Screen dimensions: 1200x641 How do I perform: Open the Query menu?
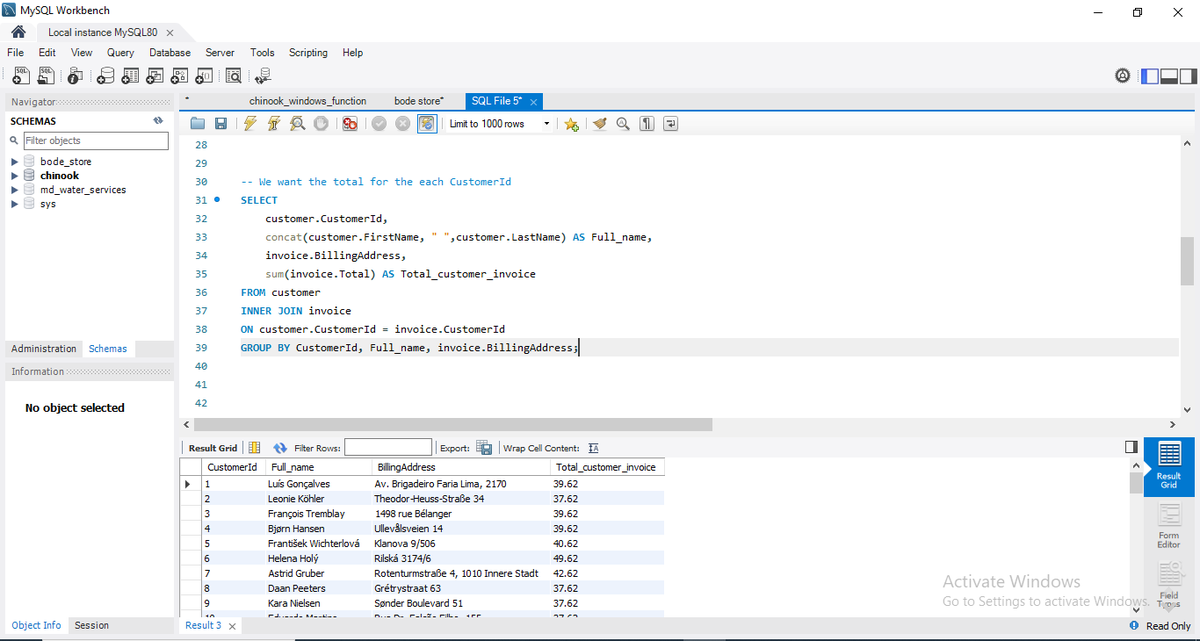pos(120,52)
